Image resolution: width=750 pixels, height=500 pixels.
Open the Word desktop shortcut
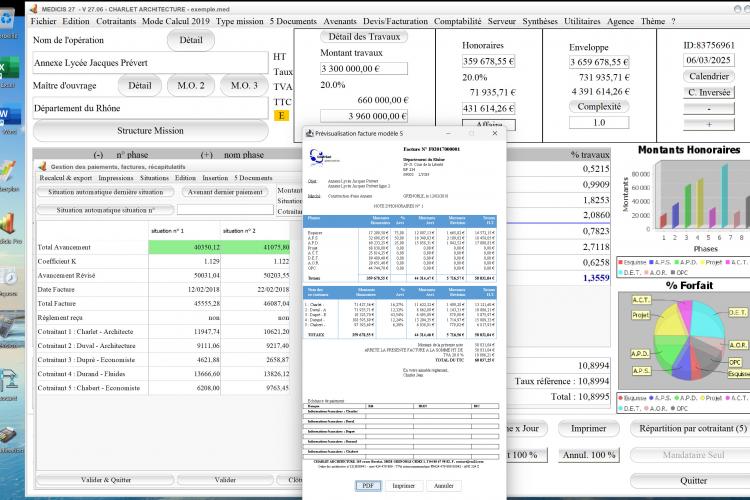(9, 115)
